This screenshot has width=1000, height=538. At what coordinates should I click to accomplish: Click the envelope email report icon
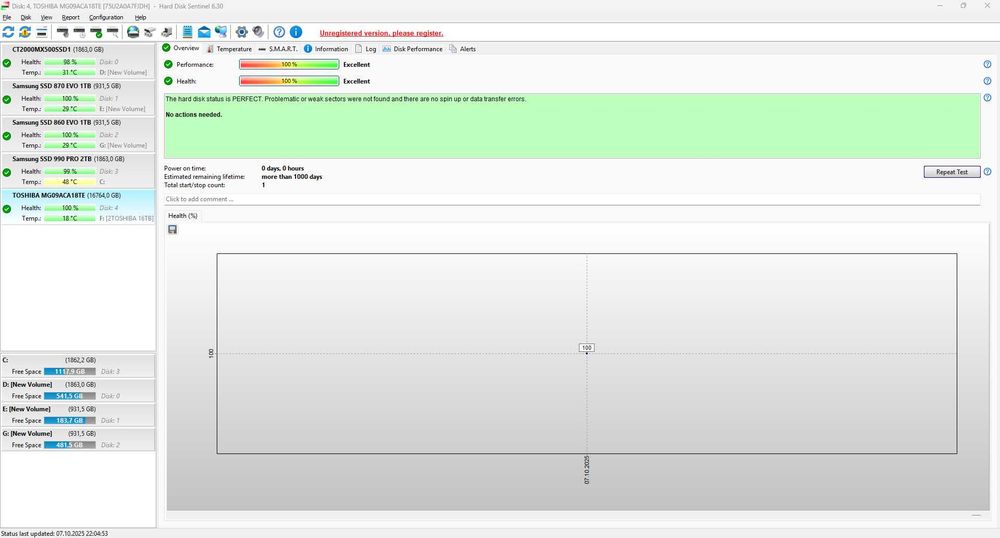coord(204,32)
